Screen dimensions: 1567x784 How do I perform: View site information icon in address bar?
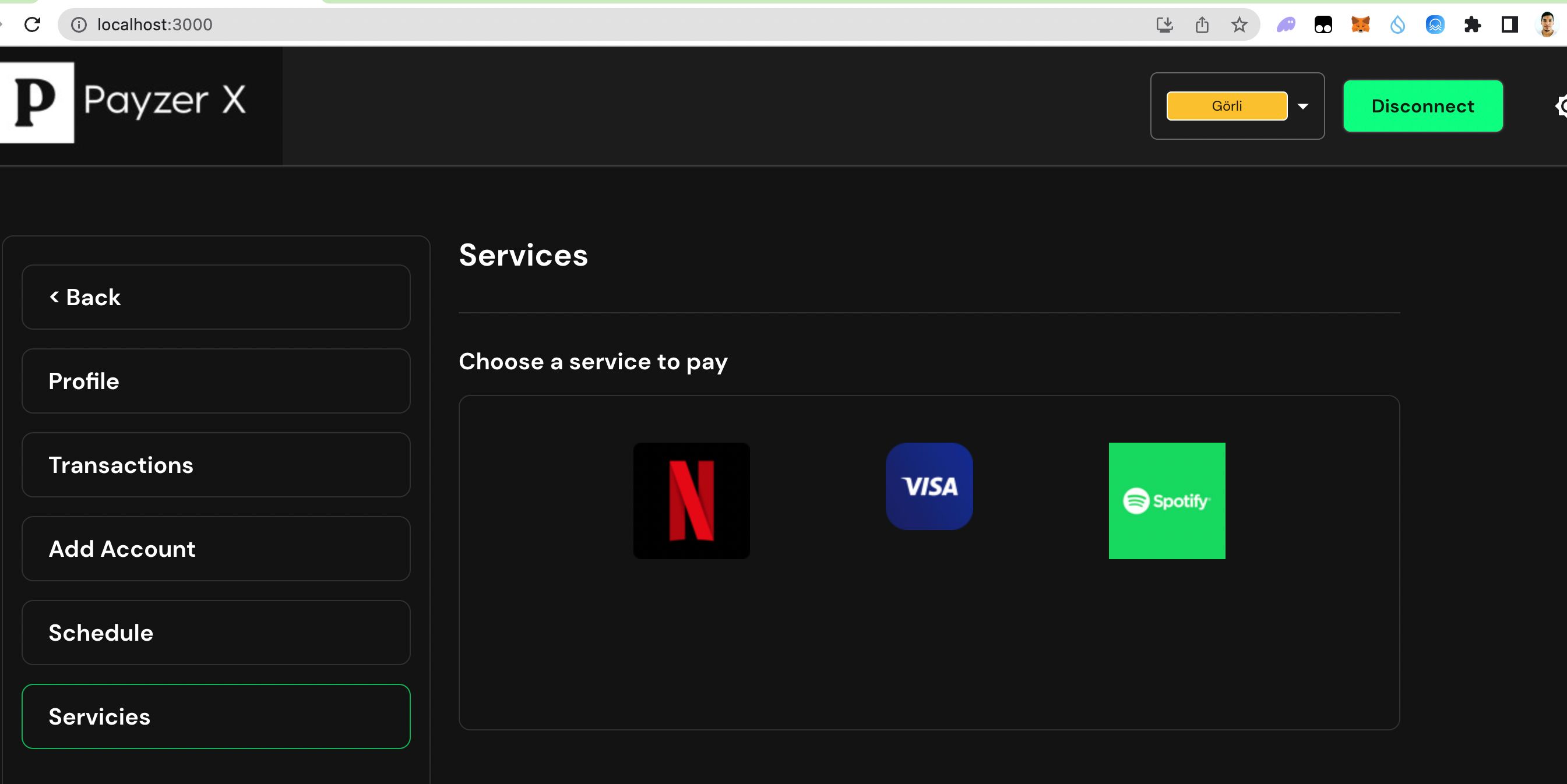click(x=79, y=24)
